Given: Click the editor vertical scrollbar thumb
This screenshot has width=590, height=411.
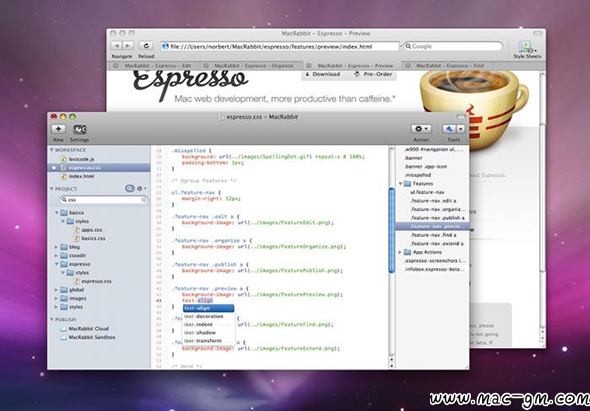Looking at the screenshot, I should click(392, 230).
